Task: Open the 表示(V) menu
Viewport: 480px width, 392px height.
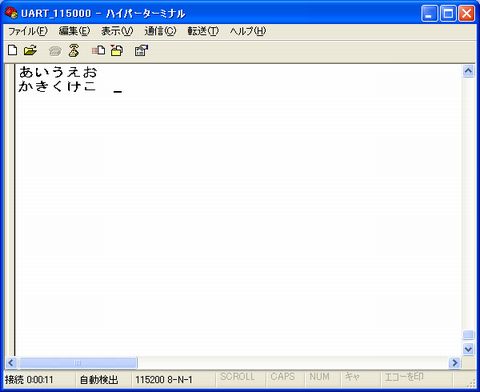Action: coord(117,31)
